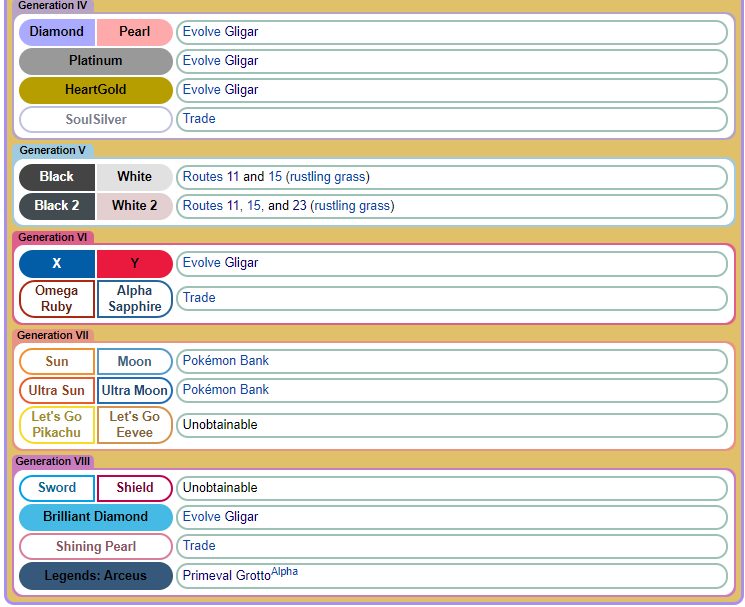Select Primeval Grotto text
Image resolution: width=745 pixels, height=607 pixels.
pyautogui.click(x=227, y=576)
